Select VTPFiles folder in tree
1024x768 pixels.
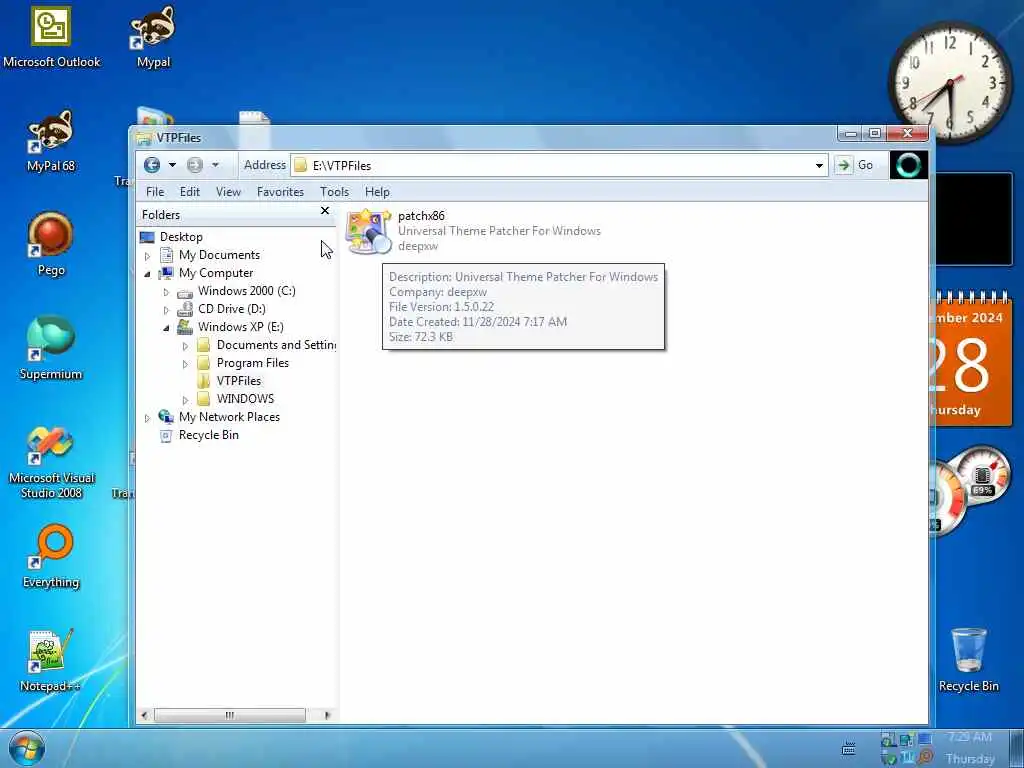coord(239,381)
